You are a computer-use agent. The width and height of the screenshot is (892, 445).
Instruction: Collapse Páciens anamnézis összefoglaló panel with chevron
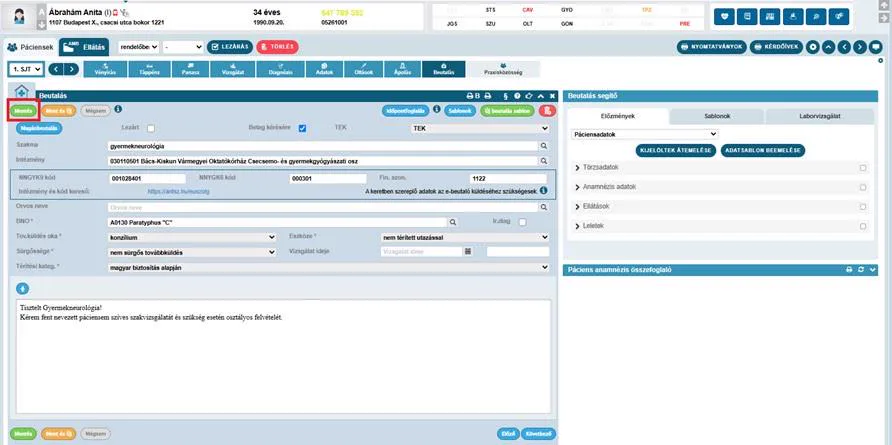pos(874,270)
